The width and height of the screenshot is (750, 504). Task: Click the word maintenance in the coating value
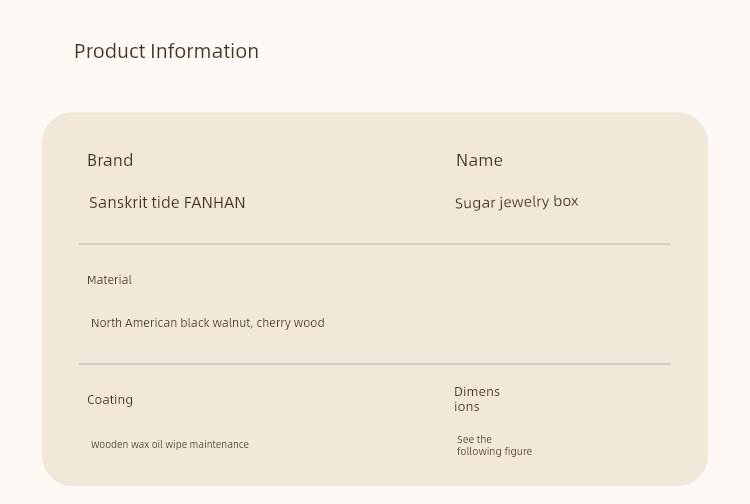[219, 444]
